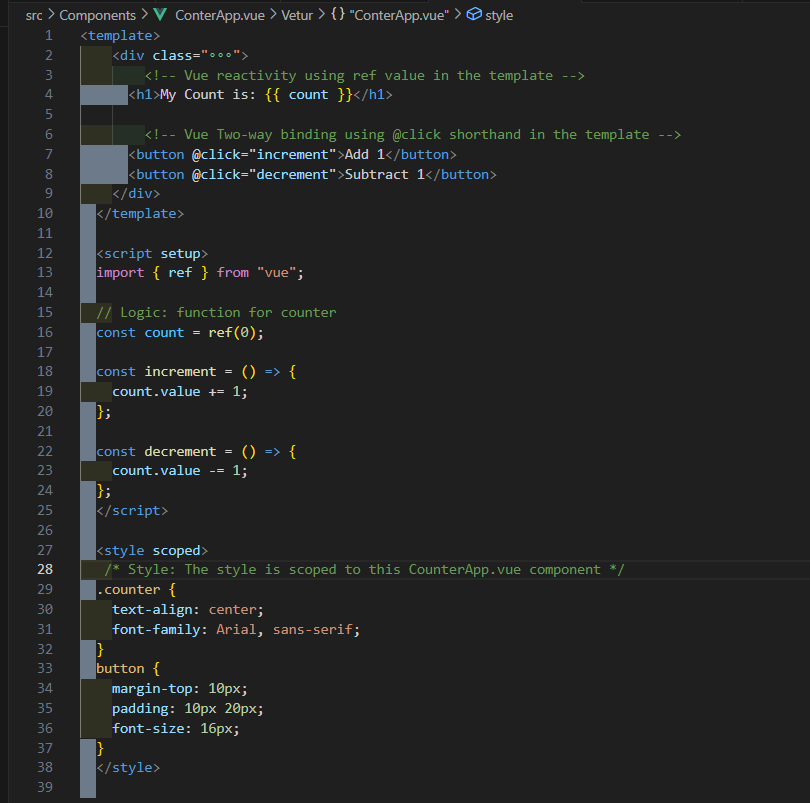810x803 pixels.
Task: Click 'count.value += 1;' statement
Action: [x=180, y=392]
